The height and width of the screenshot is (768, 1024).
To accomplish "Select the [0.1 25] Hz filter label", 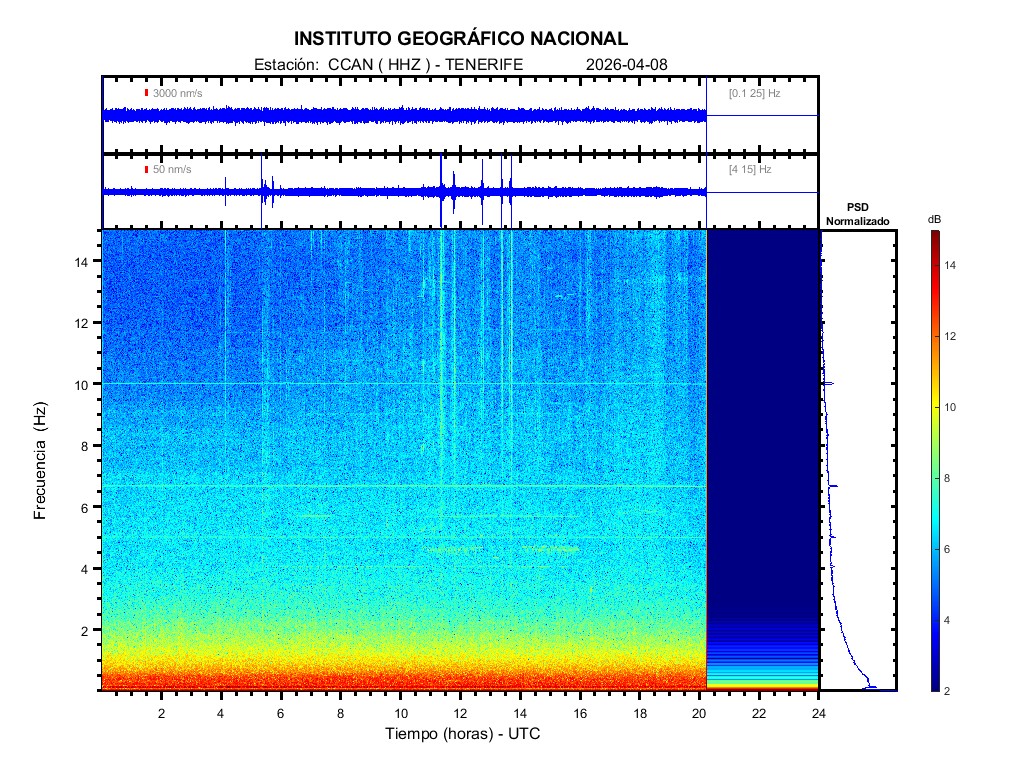I will point(755,93).
